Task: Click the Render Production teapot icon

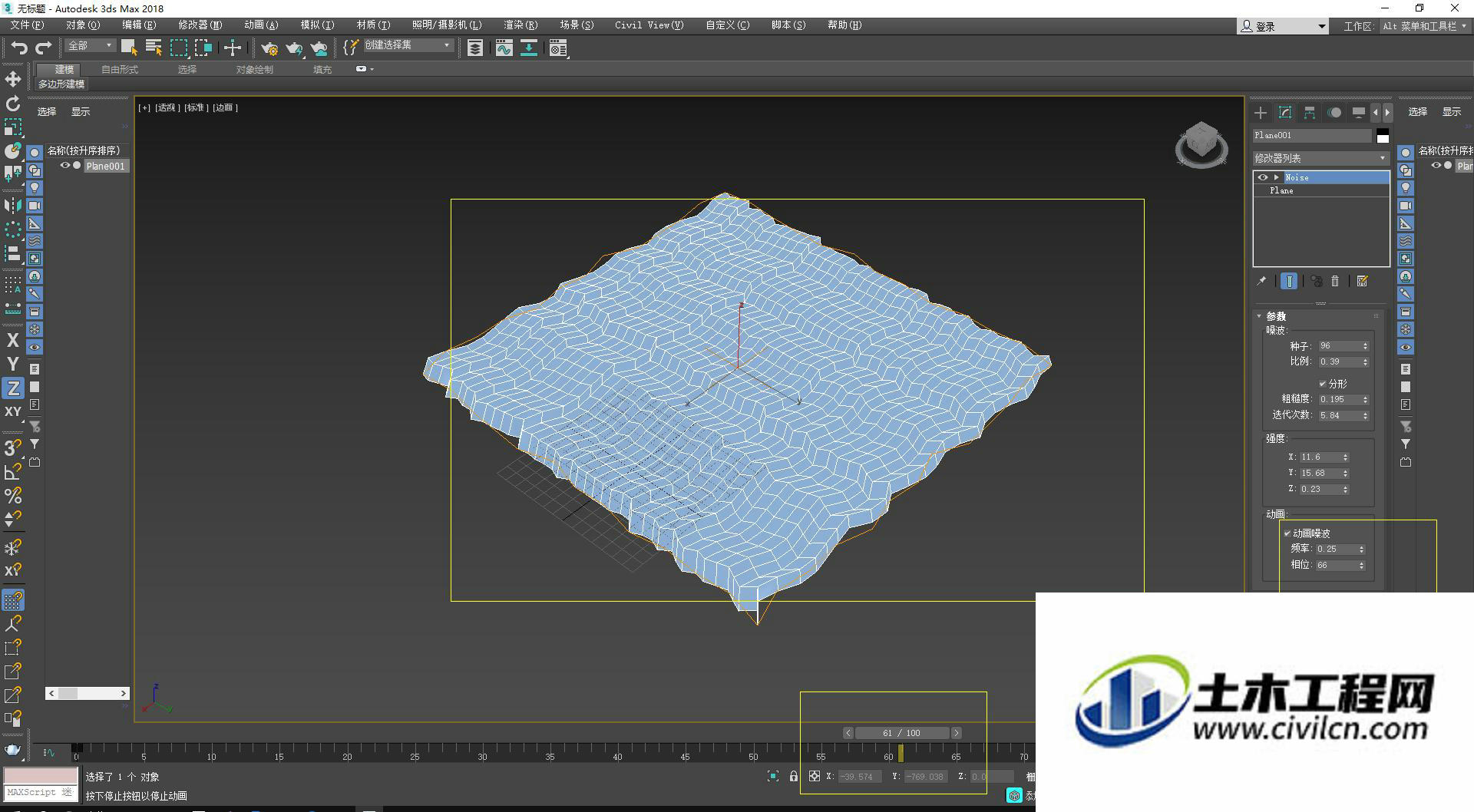Action: point(294,48)
